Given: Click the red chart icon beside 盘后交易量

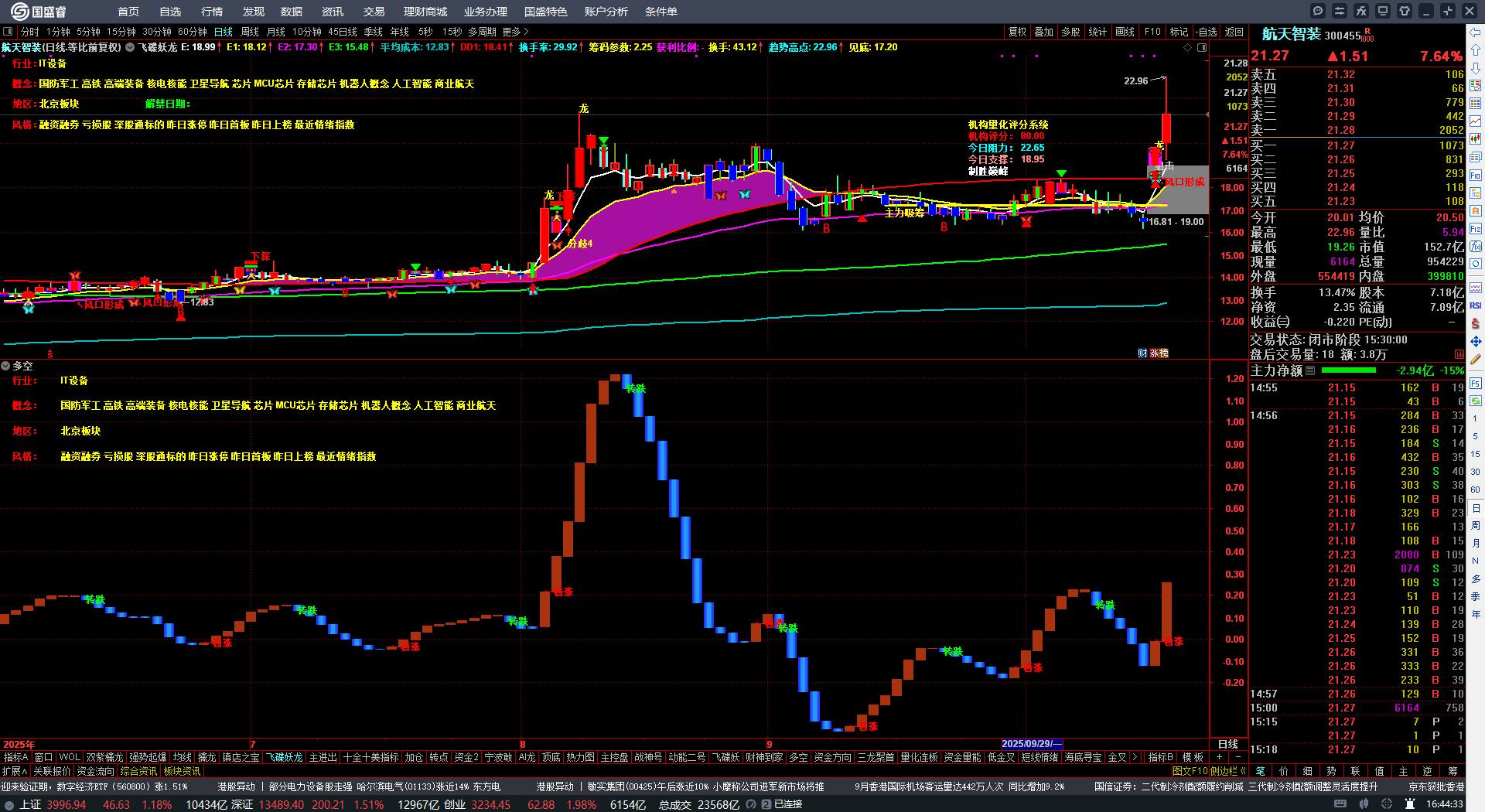Looking at the screenshot, I should [x=1459, y=354].
